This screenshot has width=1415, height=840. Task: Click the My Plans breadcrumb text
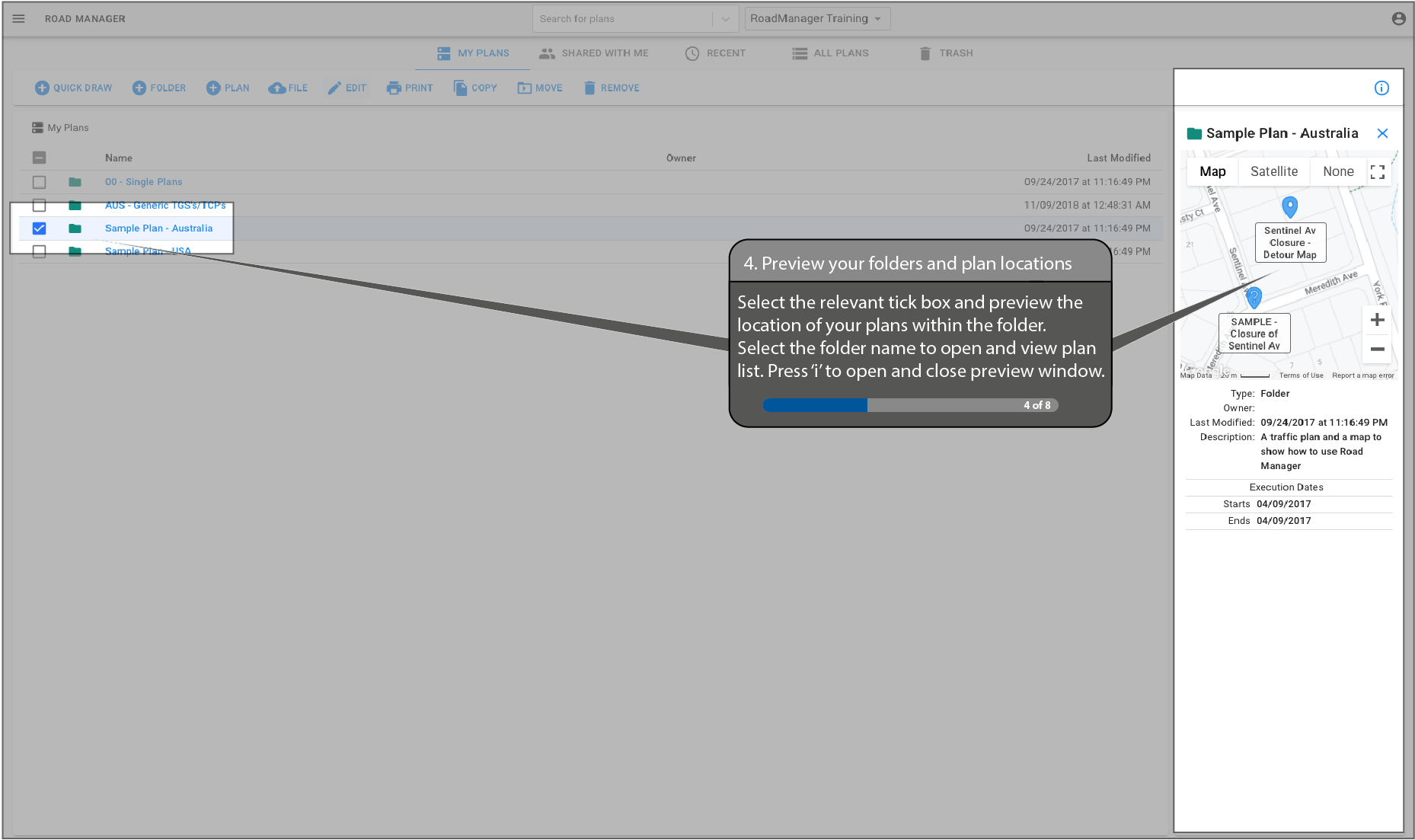click(x=68, y=128)
